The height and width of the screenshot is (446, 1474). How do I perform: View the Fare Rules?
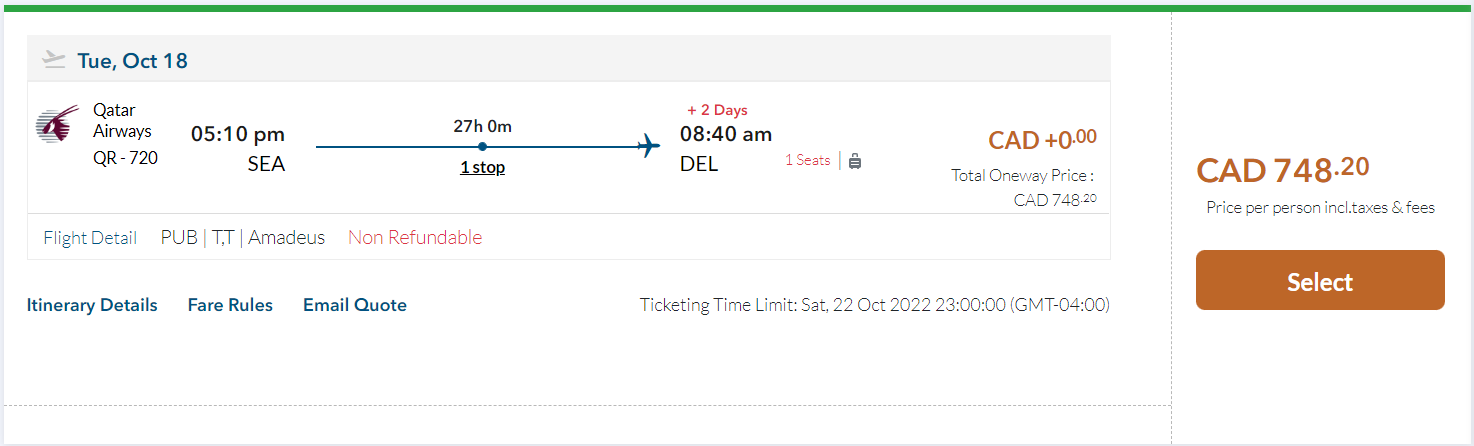point(230,305)
